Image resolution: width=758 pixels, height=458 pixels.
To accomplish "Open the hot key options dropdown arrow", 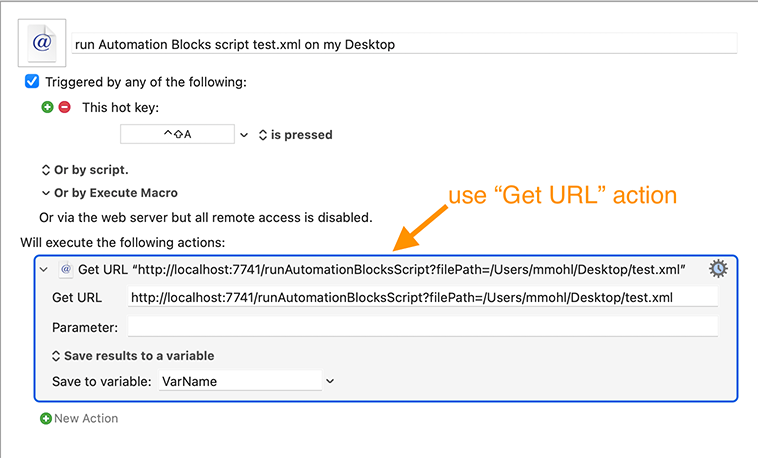I will 244,135.
